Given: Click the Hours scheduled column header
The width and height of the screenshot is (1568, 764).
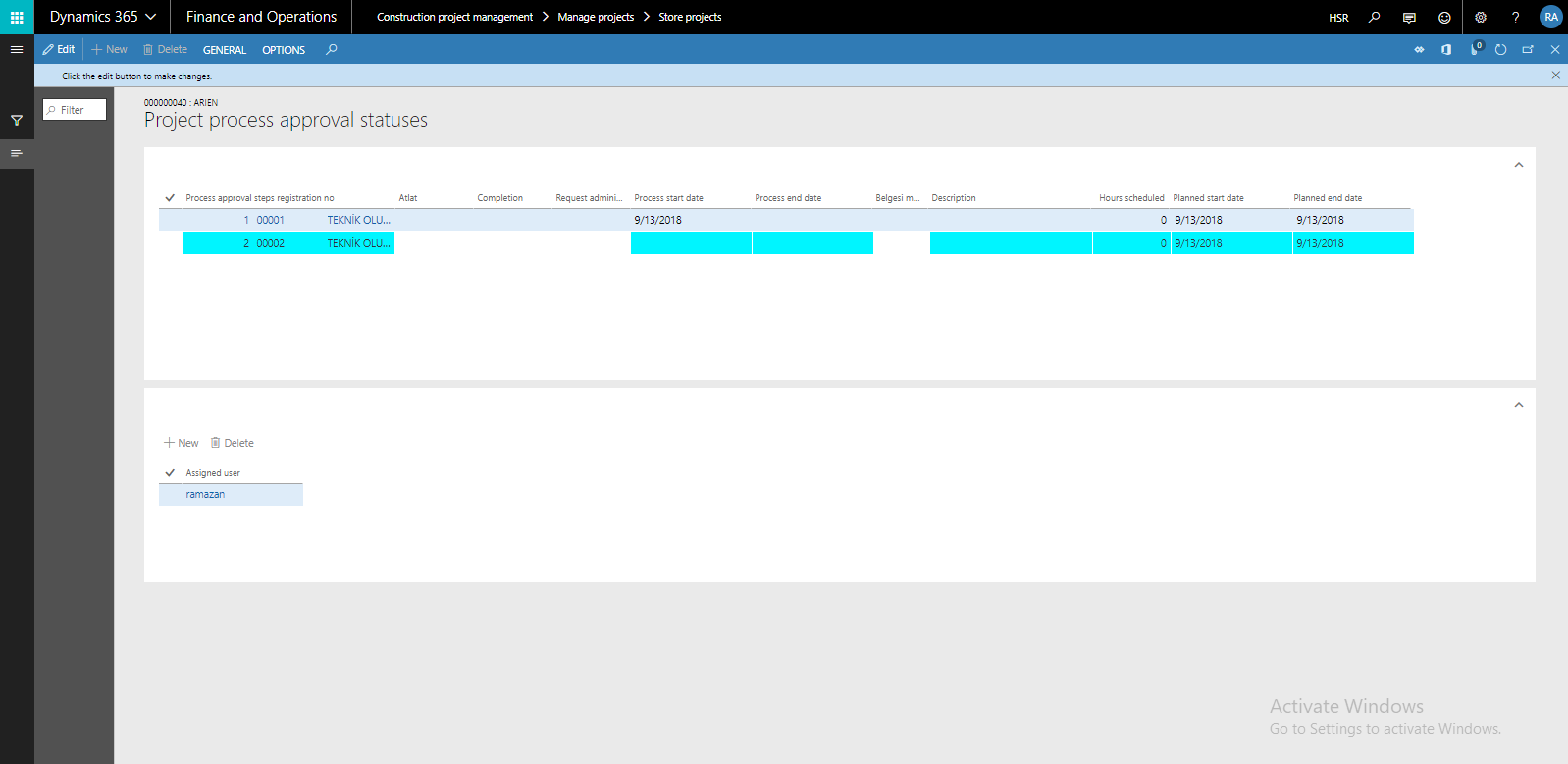Looking at the screenshot, I should [1131, 198].
